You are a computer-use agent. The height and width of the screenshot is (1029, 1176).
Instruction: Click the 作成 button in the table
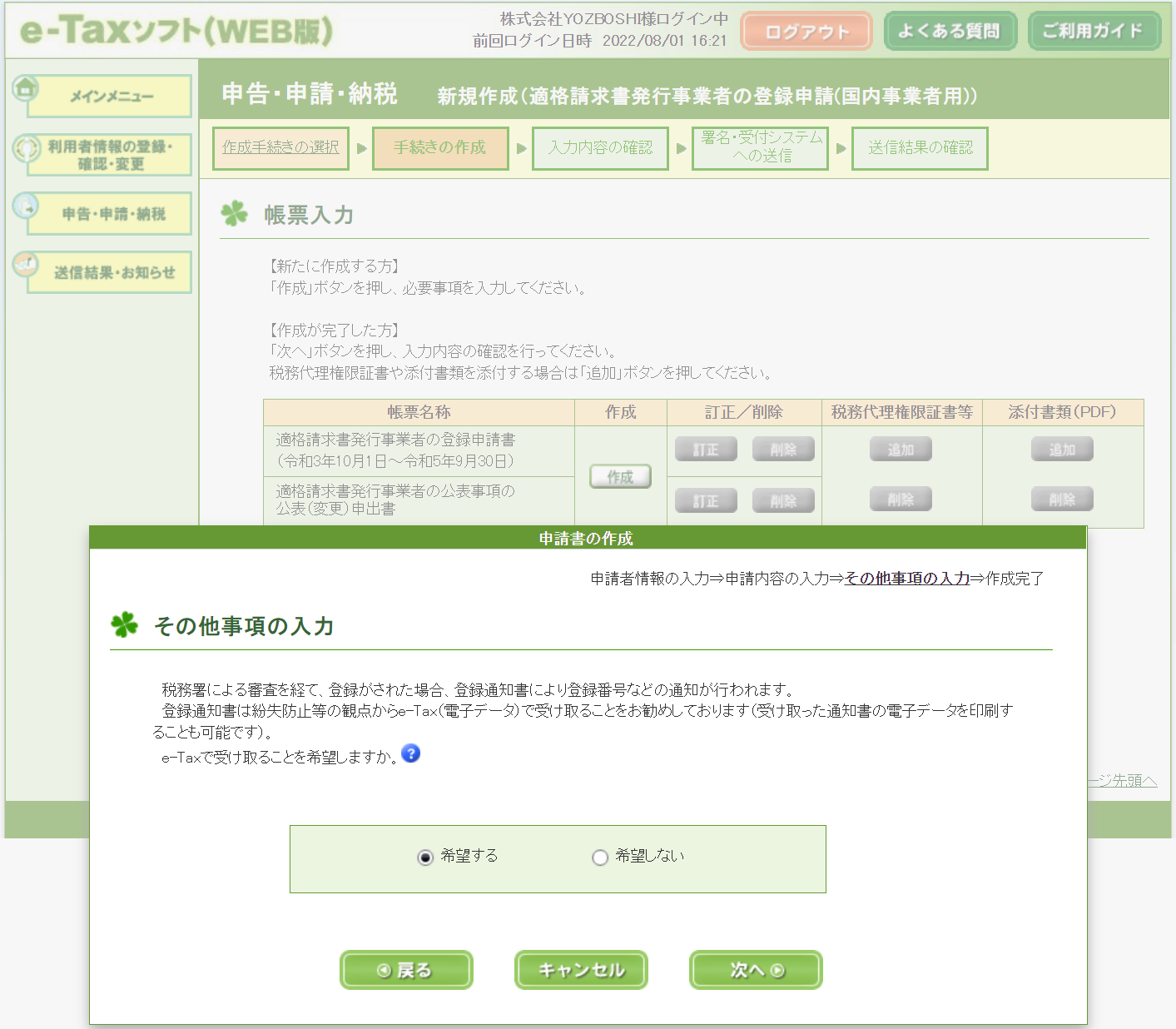[620, 477]
